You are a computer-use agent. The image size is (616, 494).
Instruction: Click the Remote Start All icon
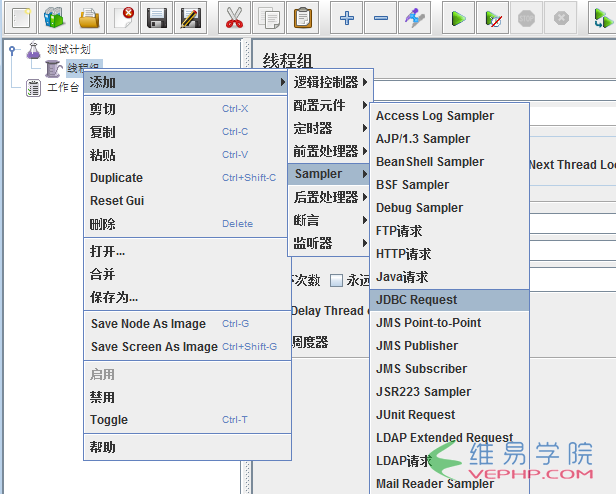tap(602, 18)
